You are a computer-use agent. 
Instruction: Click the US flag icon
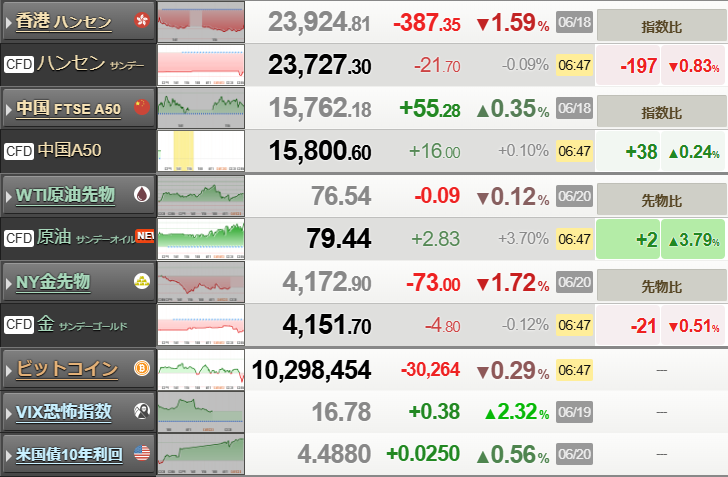[x=142, y=453]
